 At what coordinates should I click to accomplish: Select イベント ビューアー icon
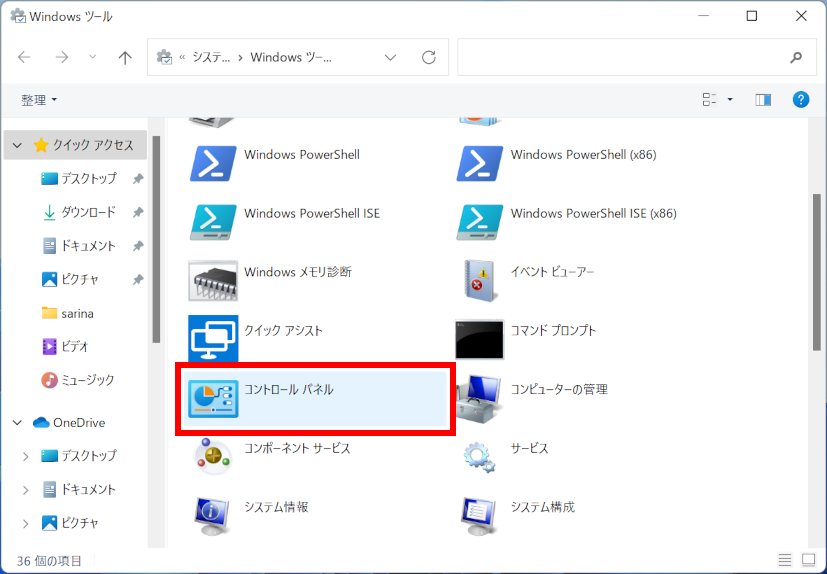click(479, 281)
